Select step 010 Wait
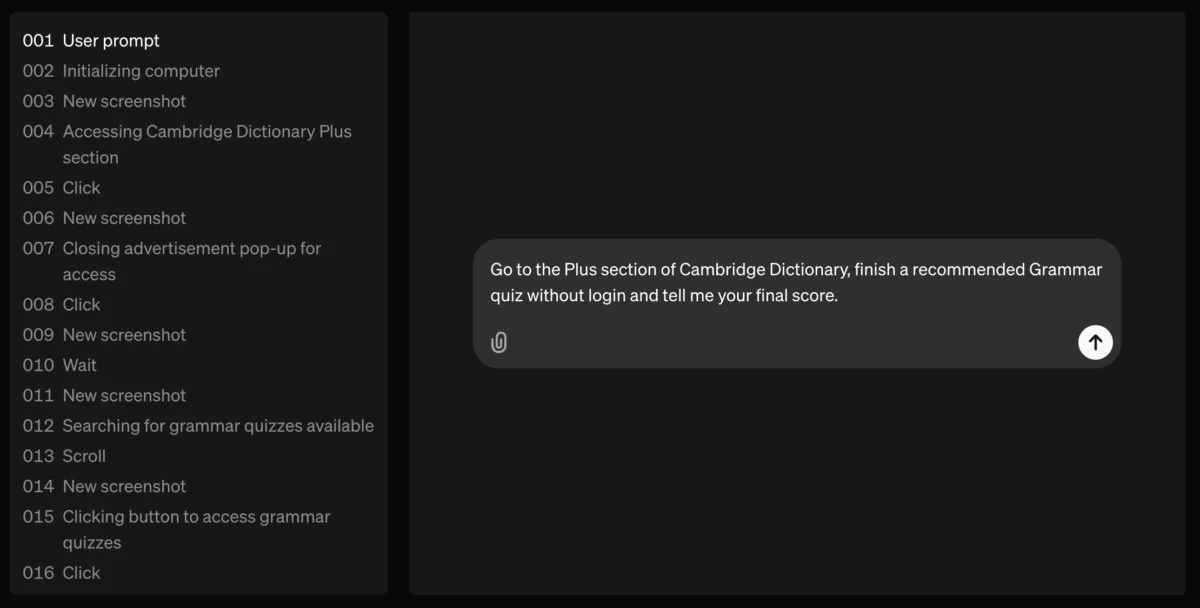 pos(79,365)
